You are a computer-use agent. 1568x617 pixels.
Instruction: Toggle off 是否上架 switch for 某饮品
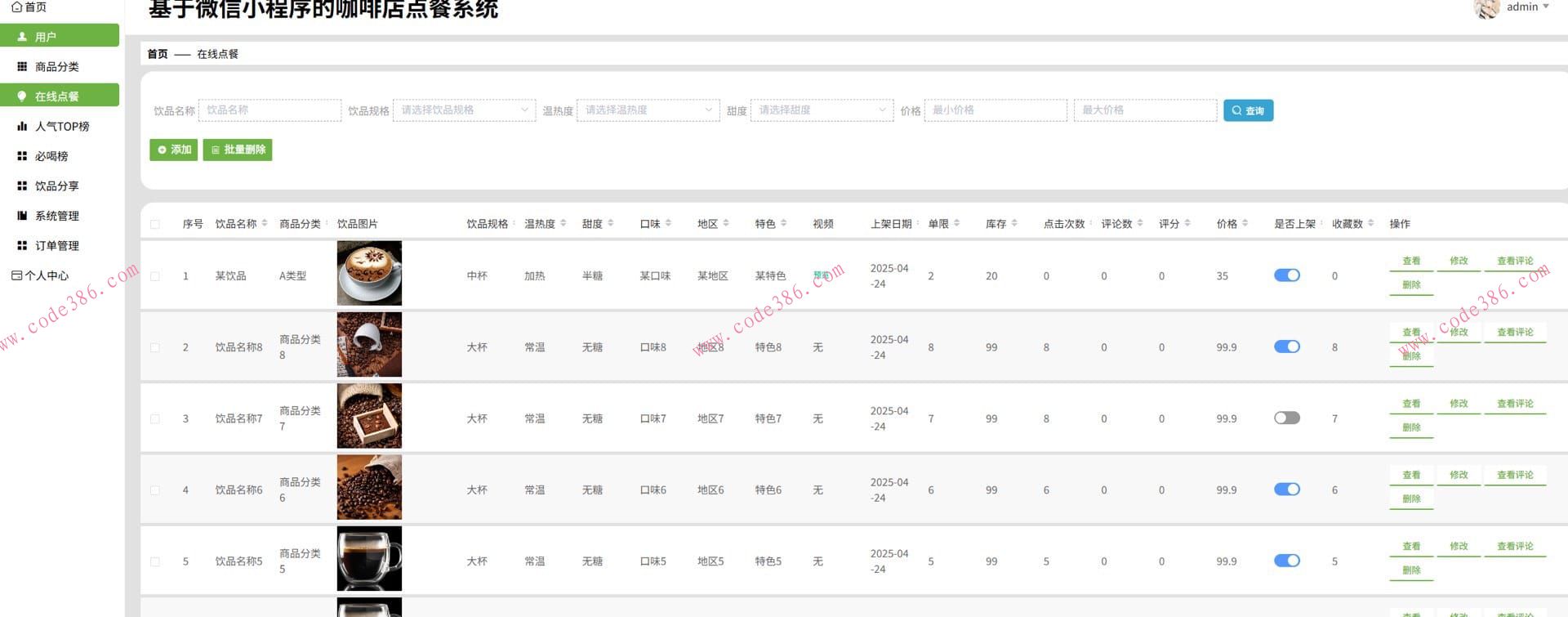pyautogui.click(x=1286, y=275)
